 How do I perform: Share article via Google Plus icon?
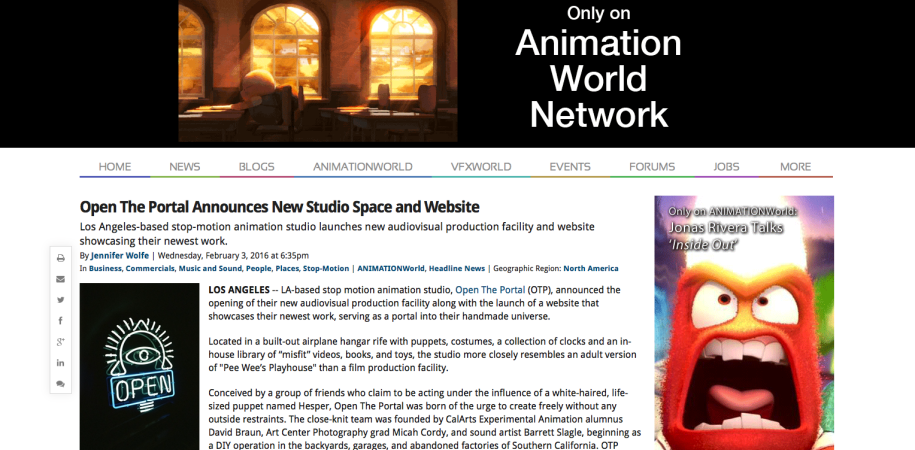[x=61, y=341]
